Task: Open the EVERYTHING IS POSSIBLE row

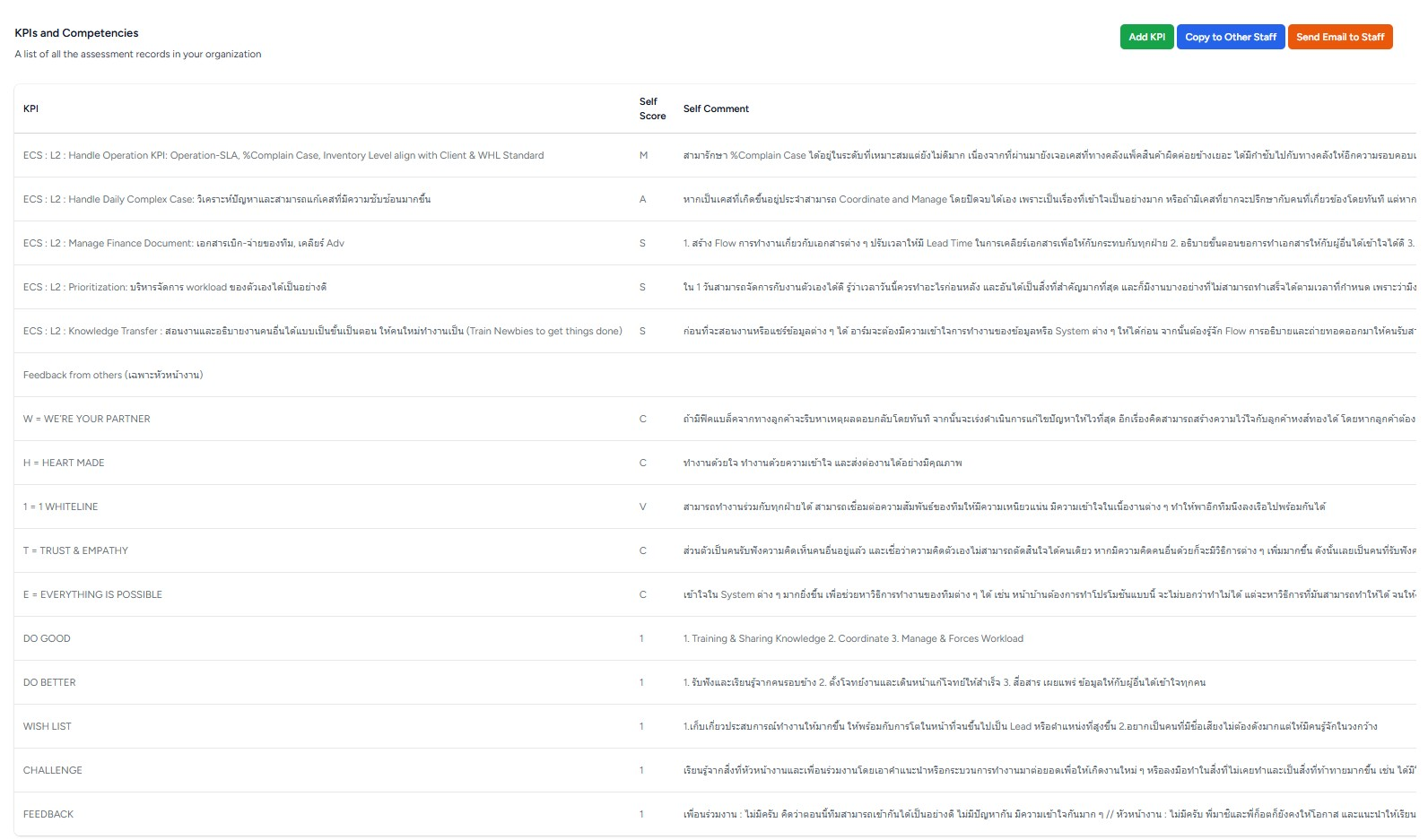Action: click(93, 594)
